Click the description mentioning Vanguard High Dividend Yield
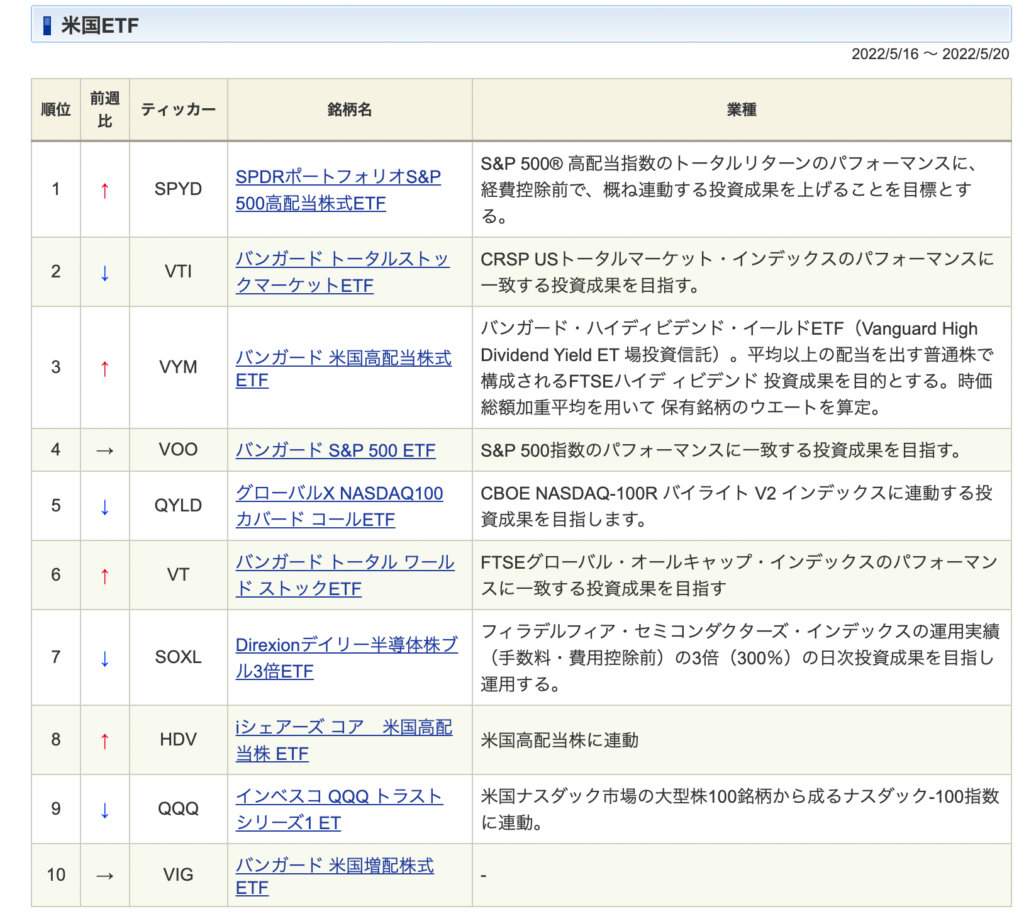 737,368
